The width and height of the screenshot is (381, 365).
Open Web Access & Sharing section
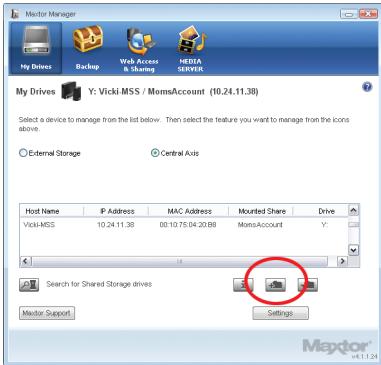(139, 49)
